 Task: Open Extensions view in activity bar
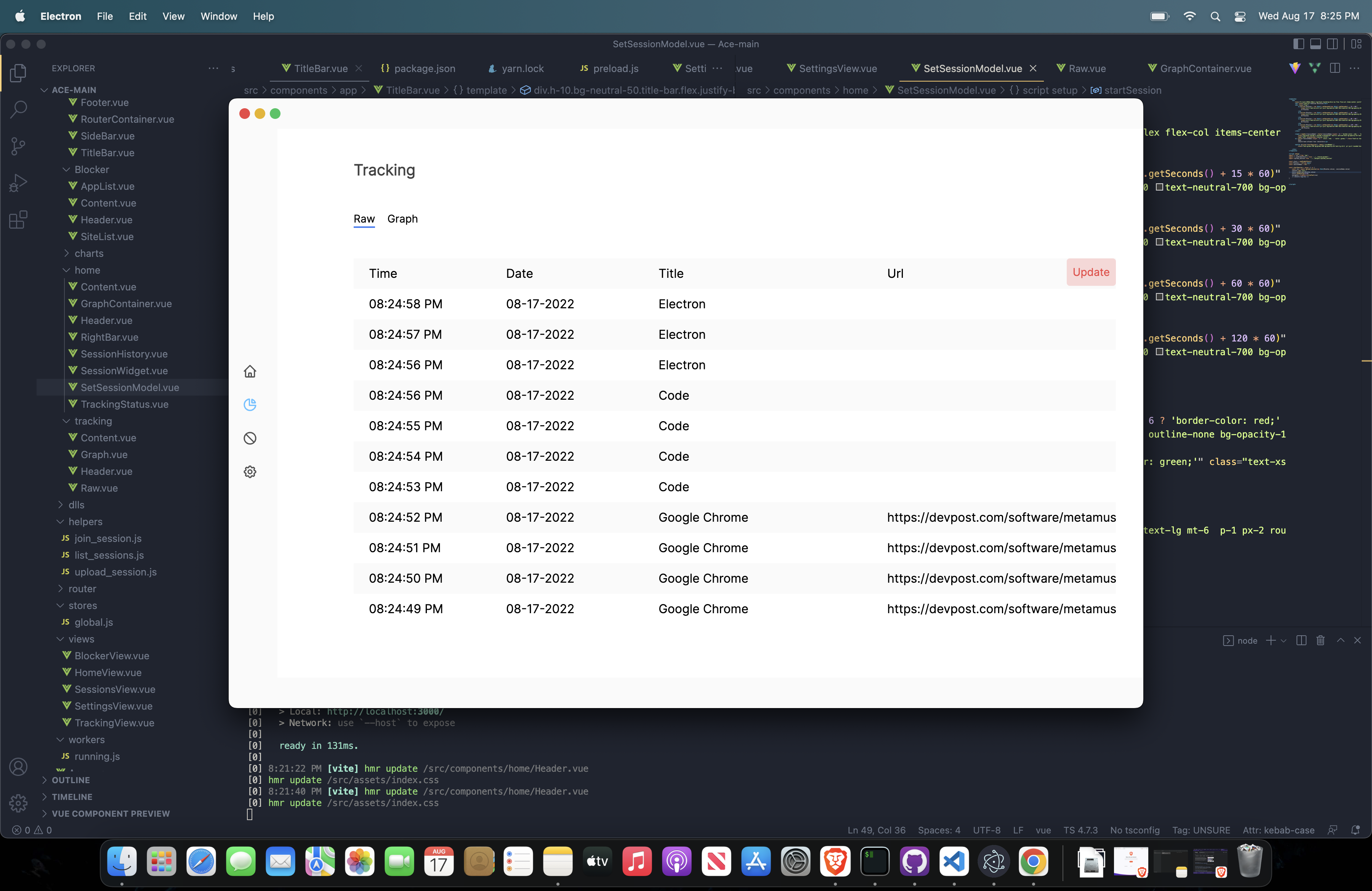click(18, 220)
